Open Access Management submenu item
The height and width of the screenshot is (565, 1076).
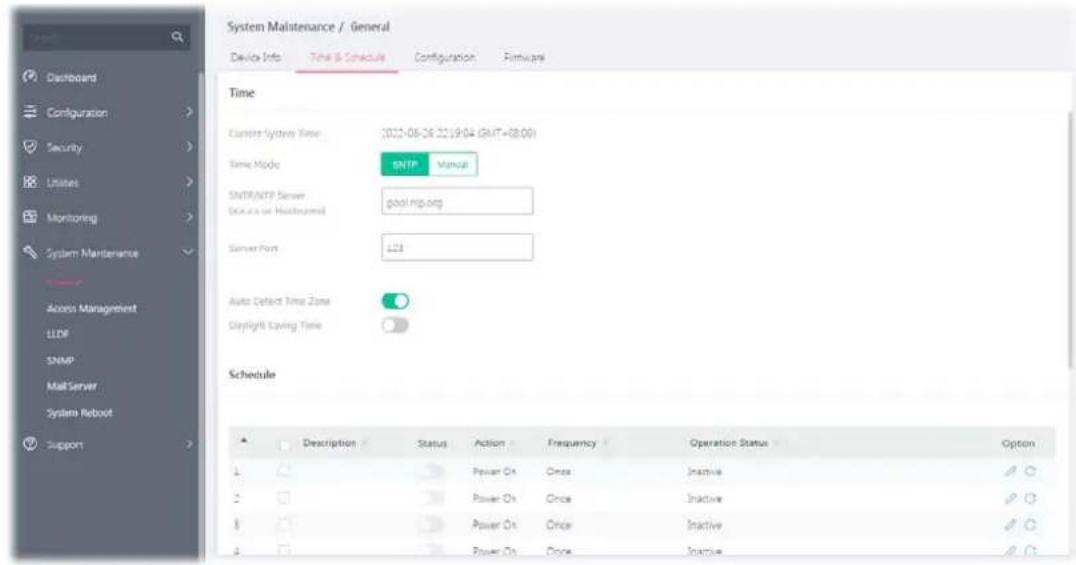[91, 309]
